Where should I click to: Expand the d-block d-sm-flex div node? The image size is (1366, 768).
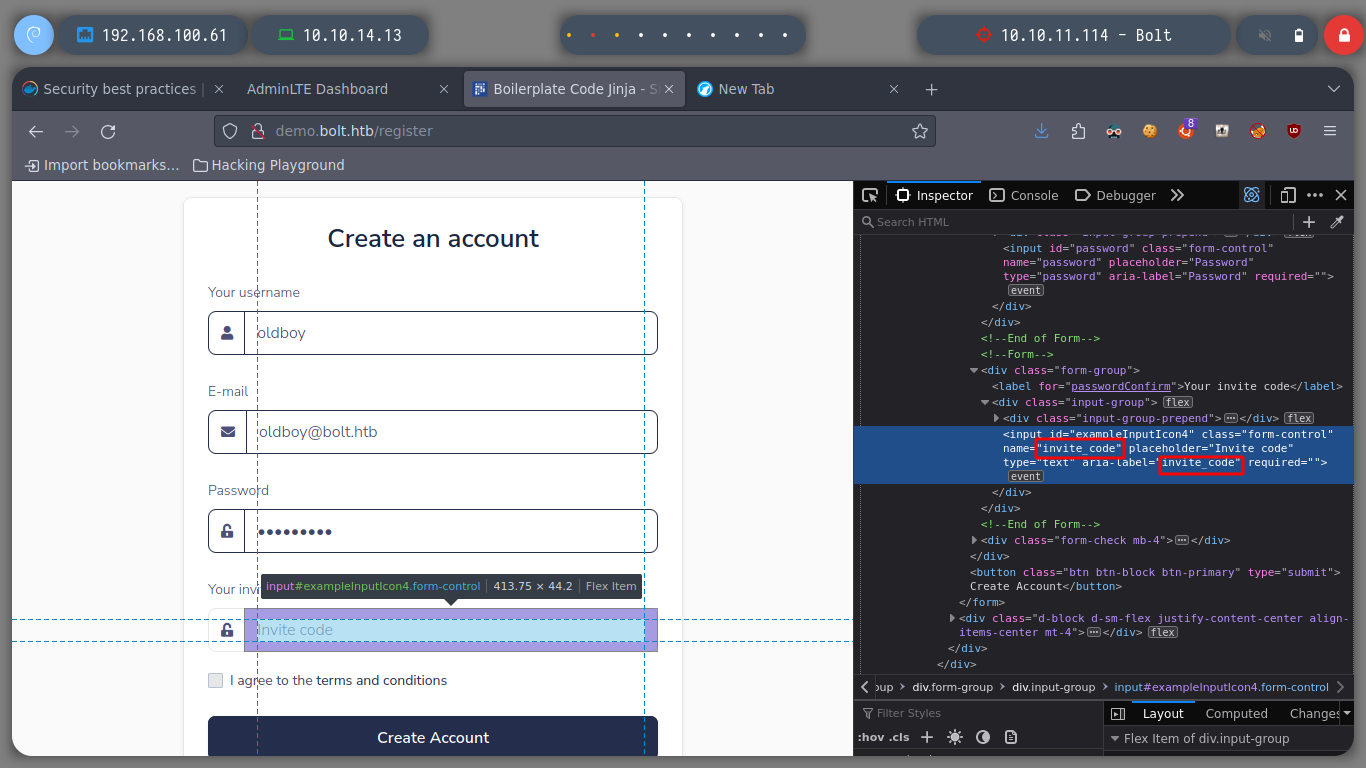pos(953,618)
